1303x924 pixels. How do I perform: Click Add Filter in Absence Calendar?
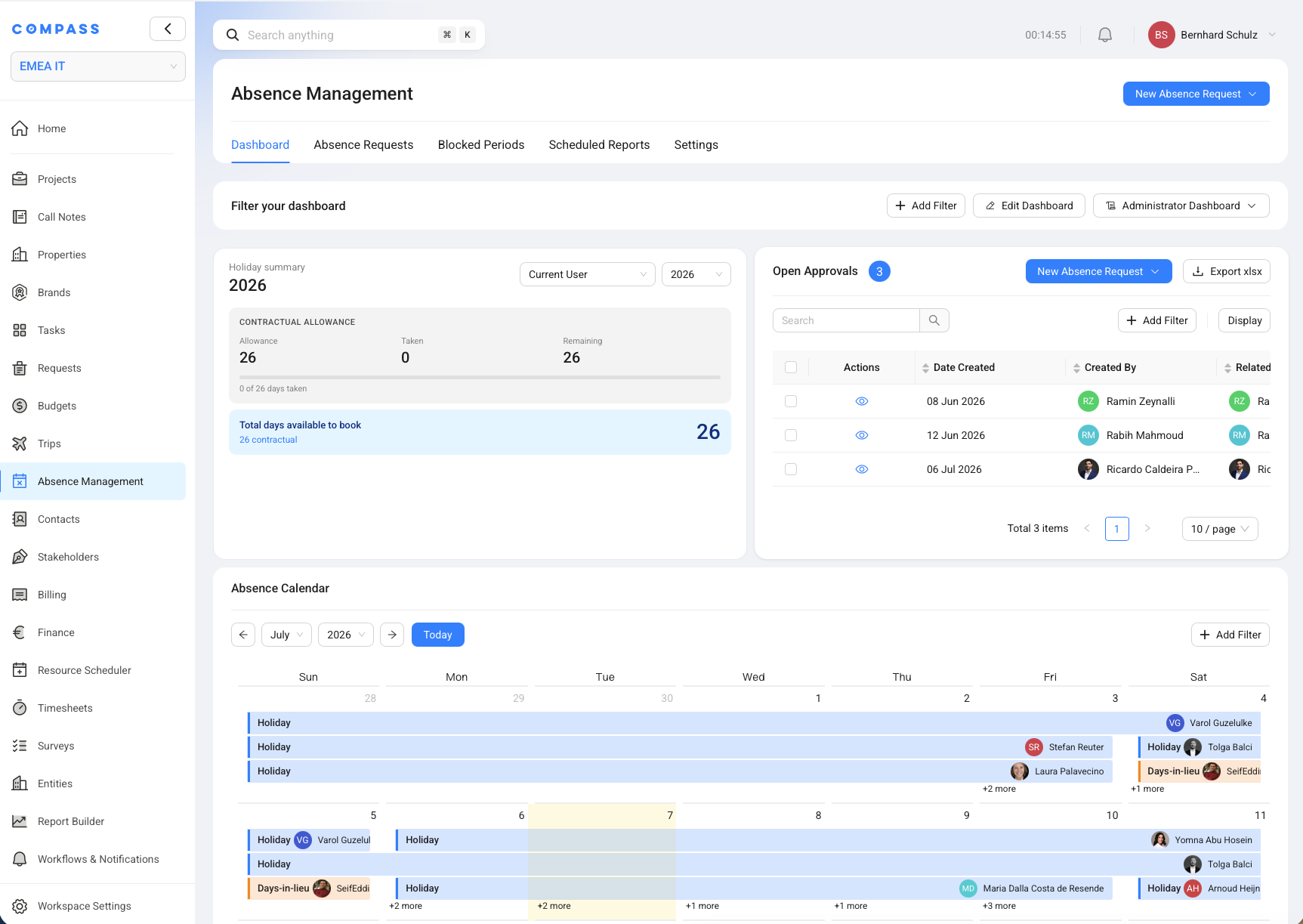[1230, 635]
